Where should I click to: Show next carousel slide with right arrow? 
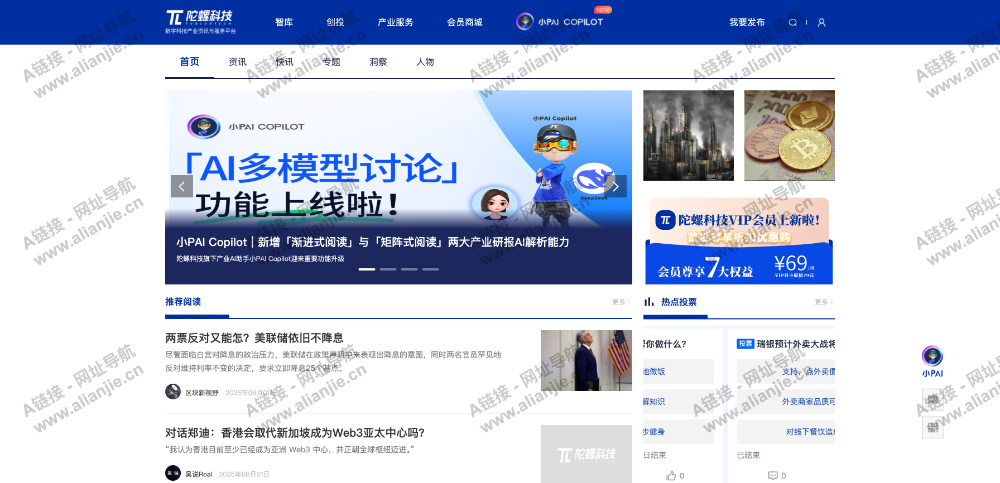(x=615, y=186)
